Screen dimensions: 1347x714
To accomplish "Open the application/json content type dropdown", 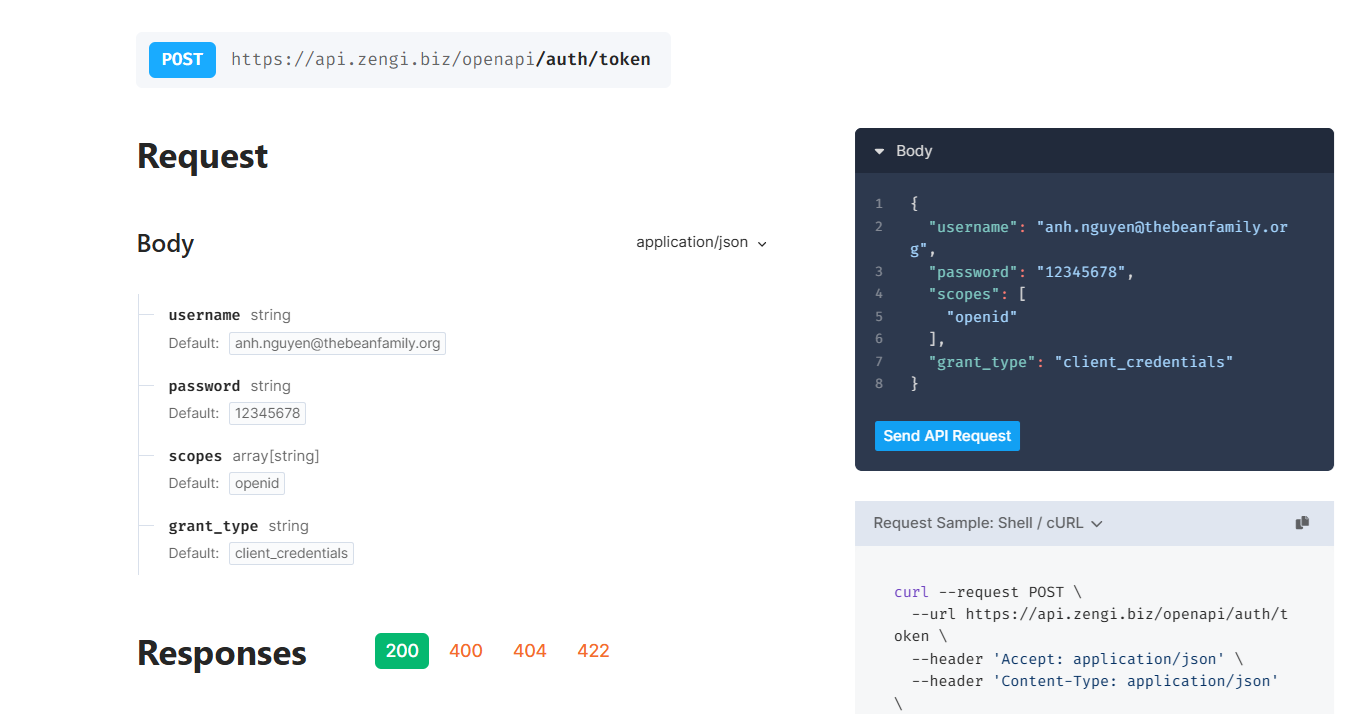I will tap(701, 242).
